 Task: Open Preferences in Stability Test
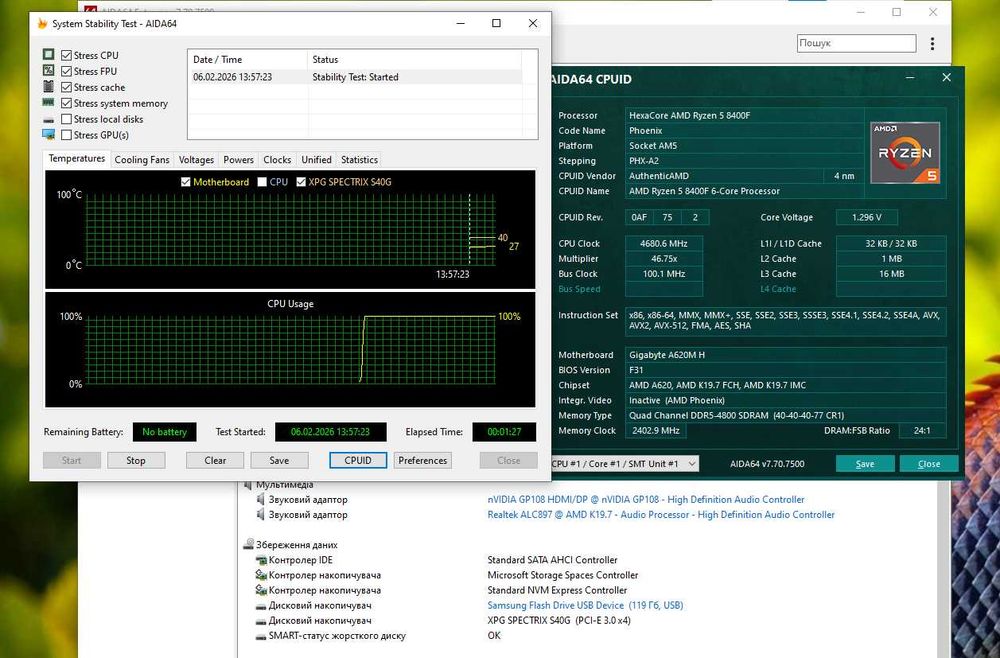(422, 460)
